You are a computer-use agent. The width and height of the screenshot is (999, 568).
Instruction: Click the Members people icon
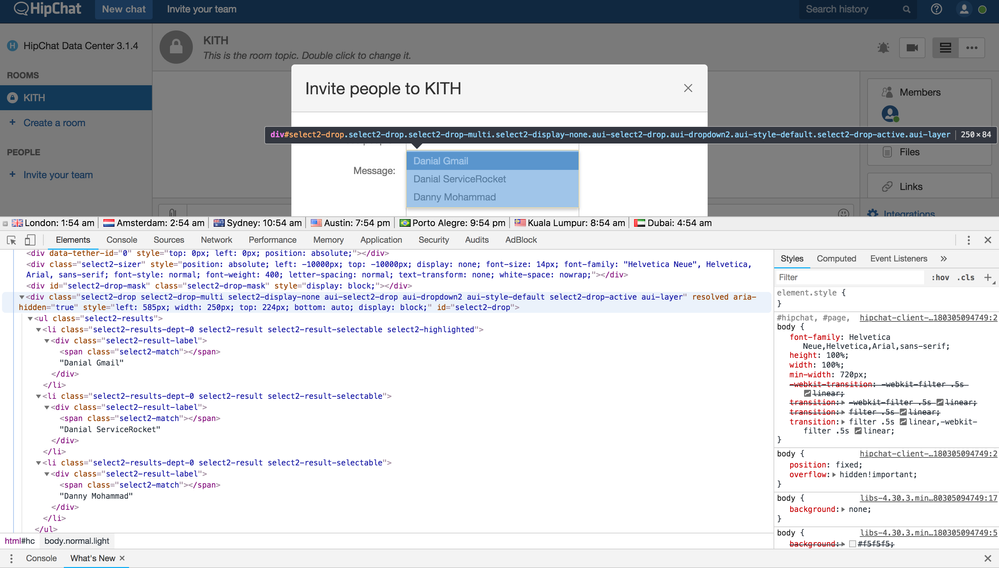887,92
